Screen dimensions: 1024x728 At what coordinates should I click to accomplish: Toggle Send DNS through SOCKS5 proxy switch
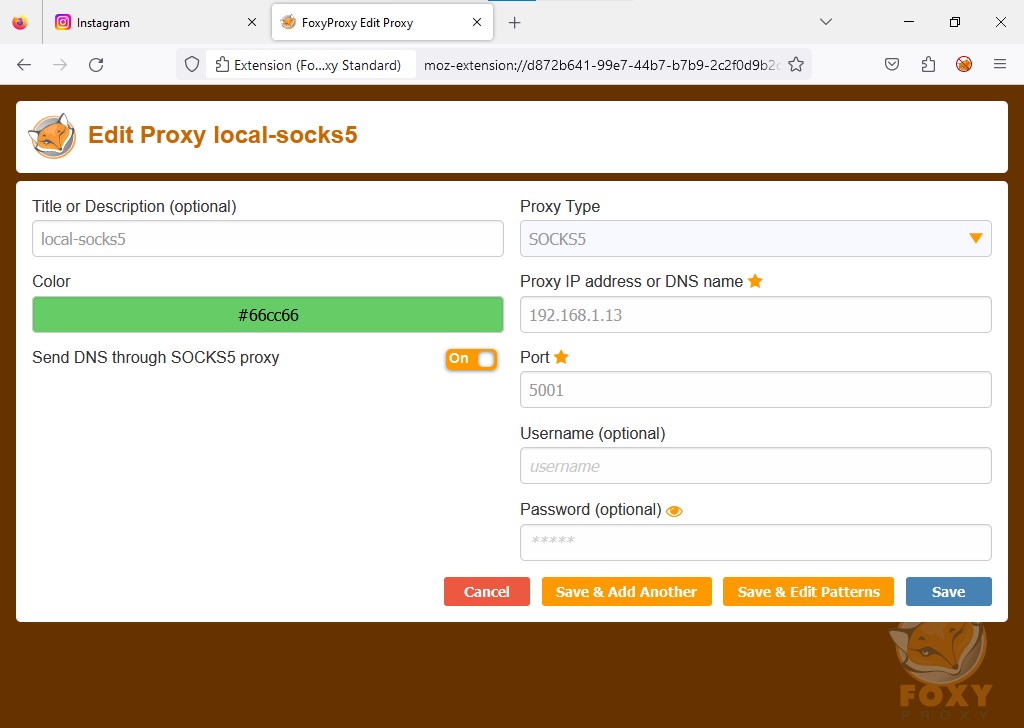pyautogui.click(x=472, y=358)
